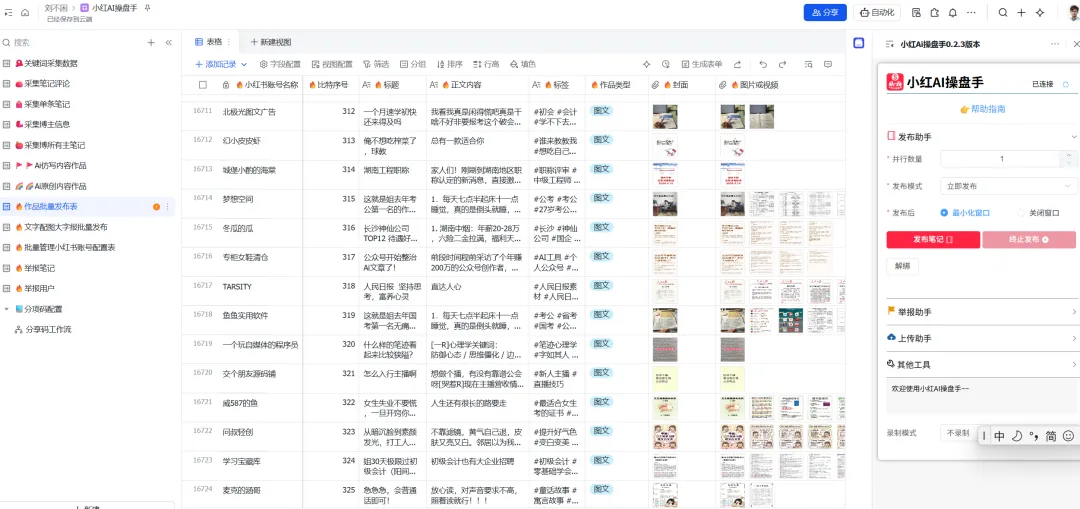
Task: Click the 新建视图 tab
Action: click(x=271, y=42)
